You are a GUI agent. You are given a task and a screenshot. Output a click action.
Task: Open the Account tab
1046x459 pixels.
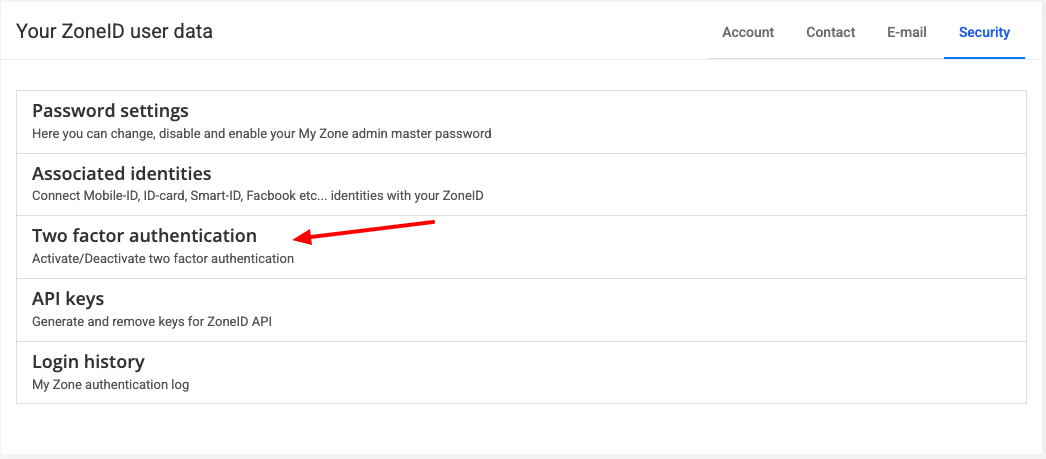pyautogui.click(x=748, y=32)
